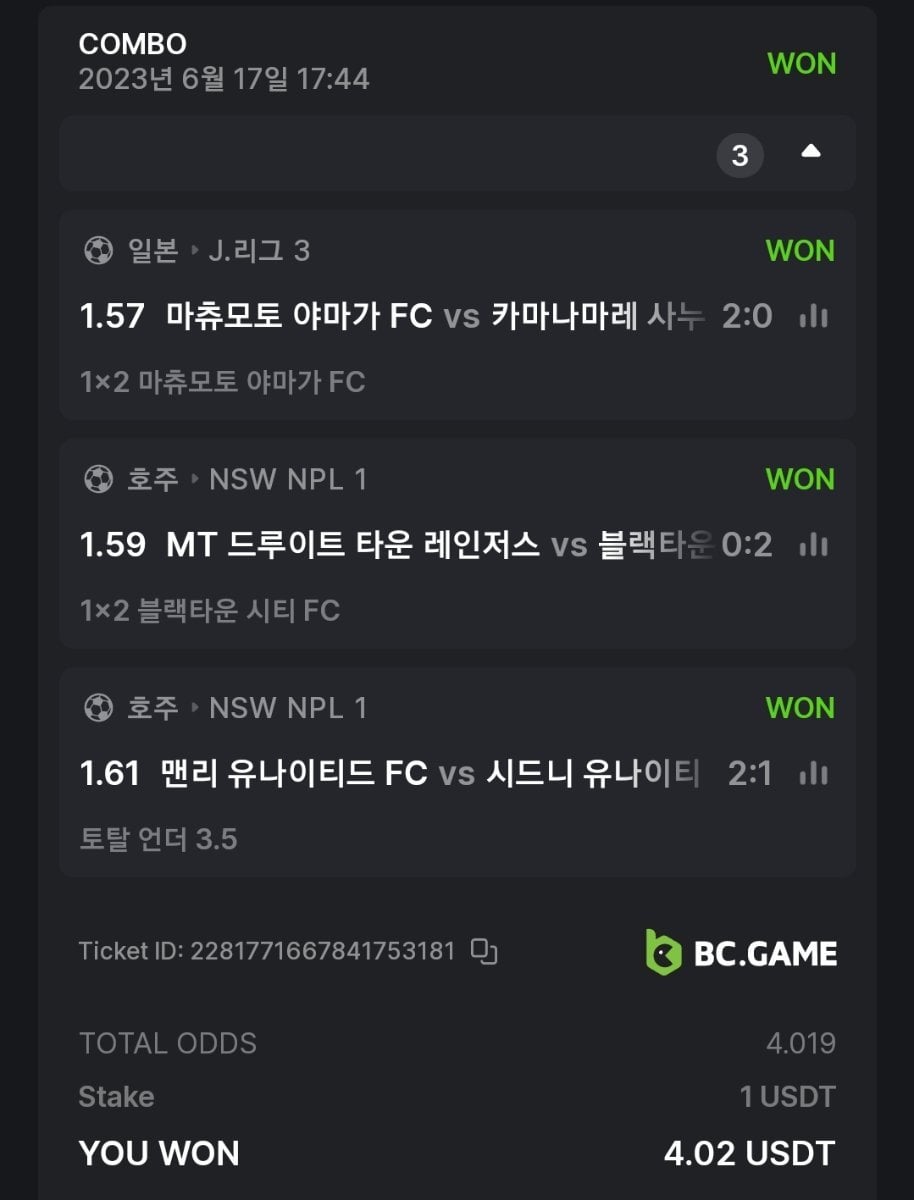Click the 4.02 USDT winnings amount

click(x=749, y=1153)
